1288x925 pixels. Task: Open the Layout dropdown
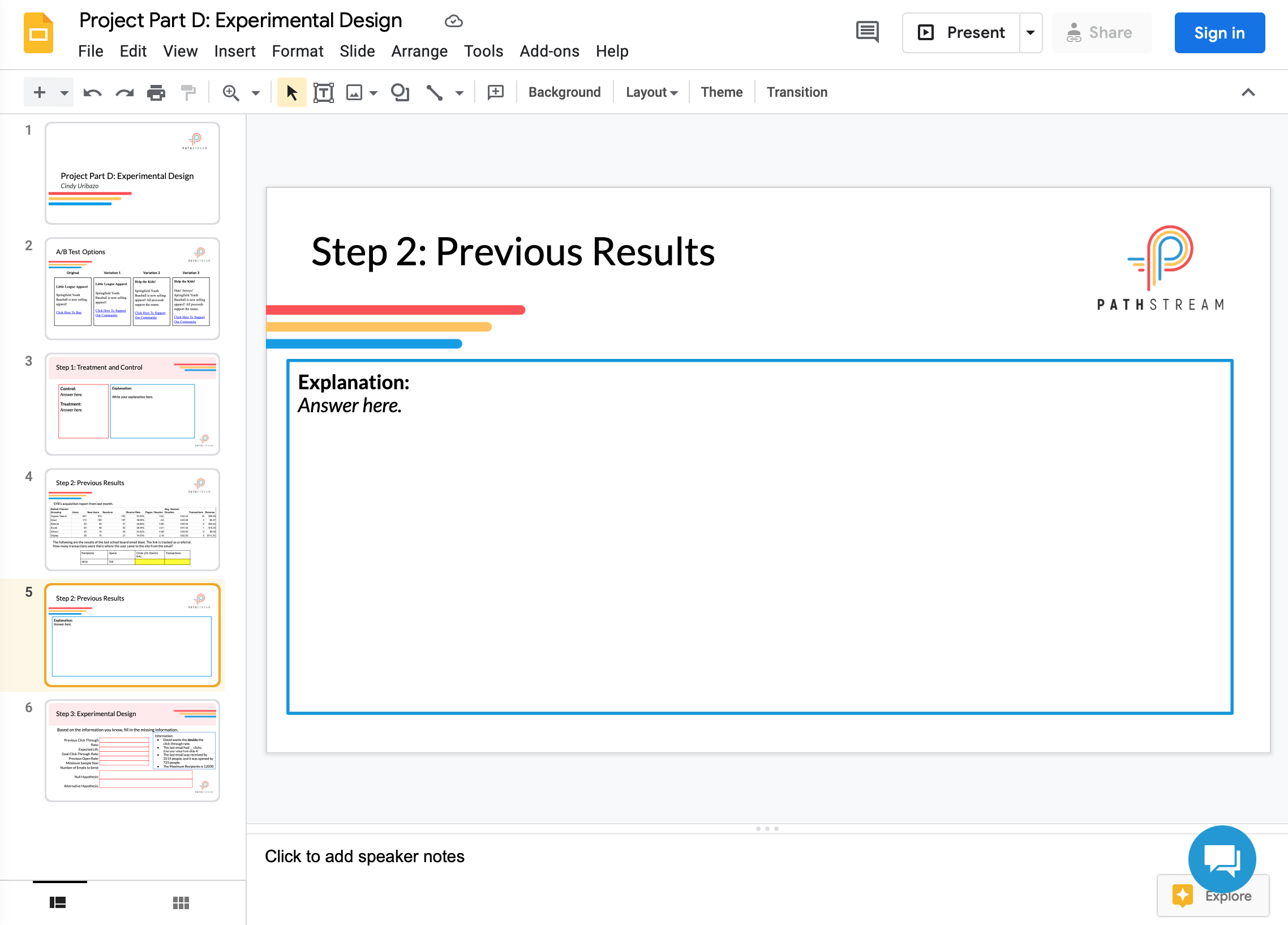tap(651, 92)
